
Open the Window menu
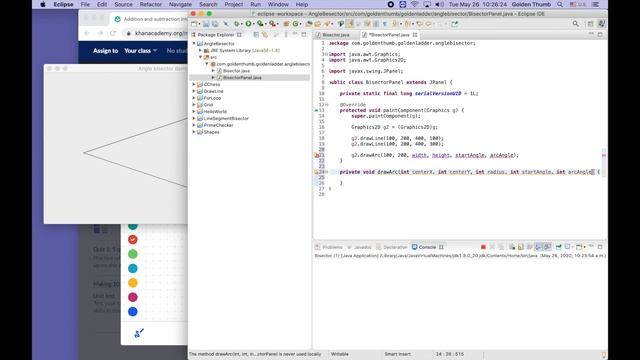pos(278,4)
